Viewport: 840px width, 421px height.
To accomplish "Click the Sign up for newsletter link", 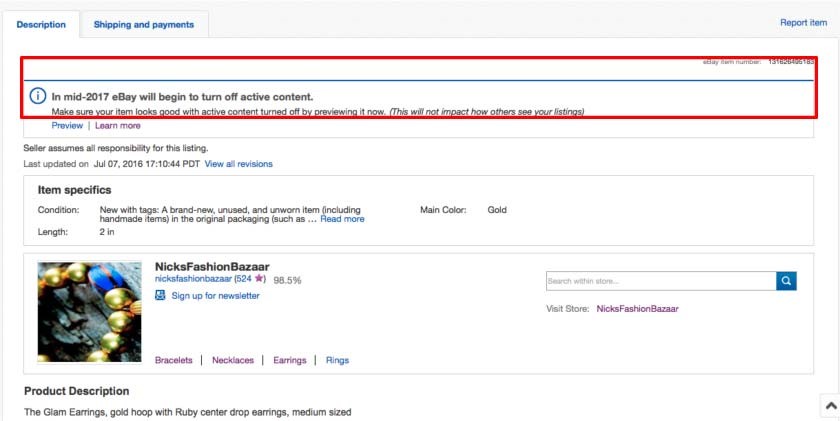I will point(215,296).
